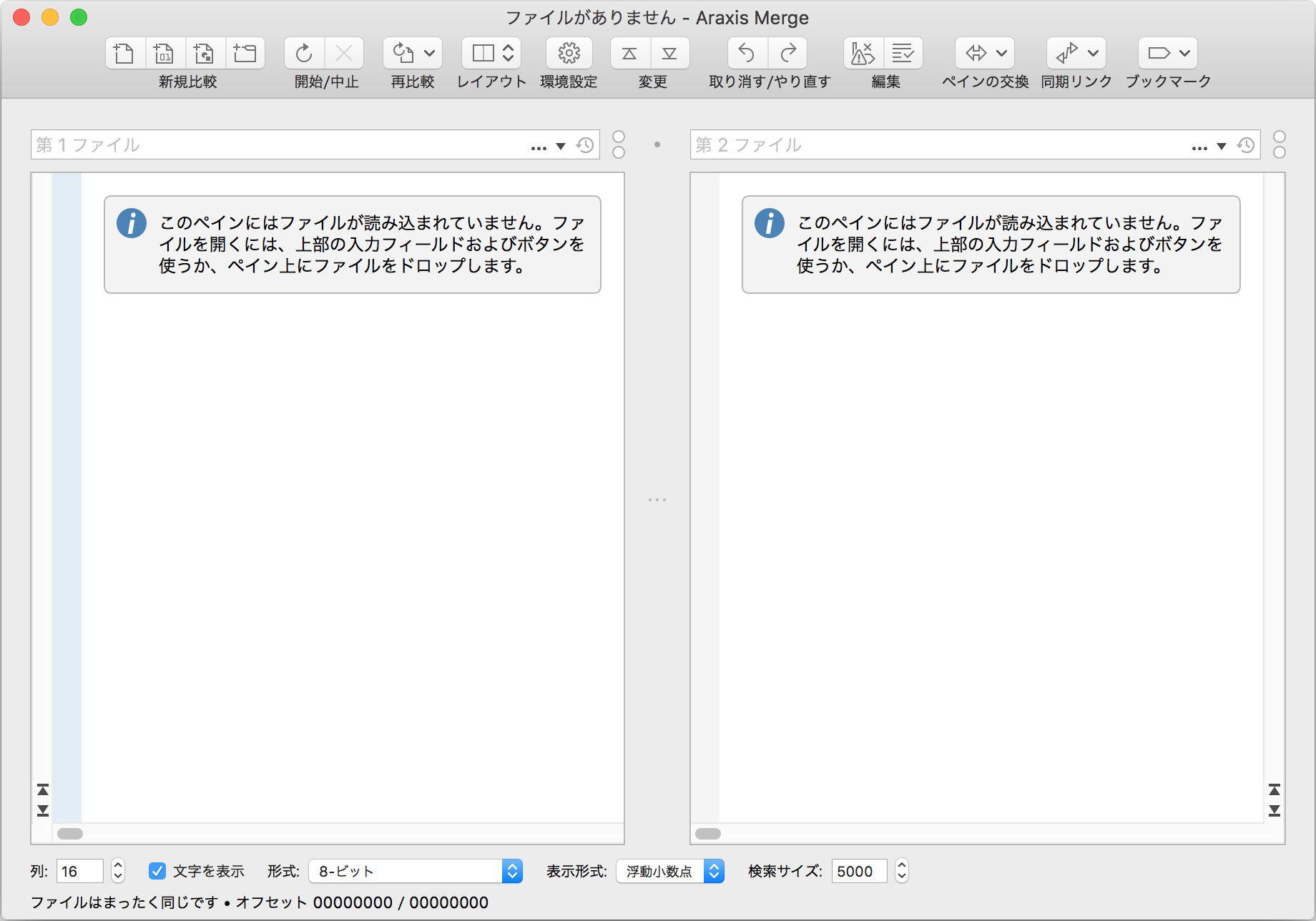Select the bottom radio circle beside second file
The height and width of the screenshot is (921, 1316).
1280,152
